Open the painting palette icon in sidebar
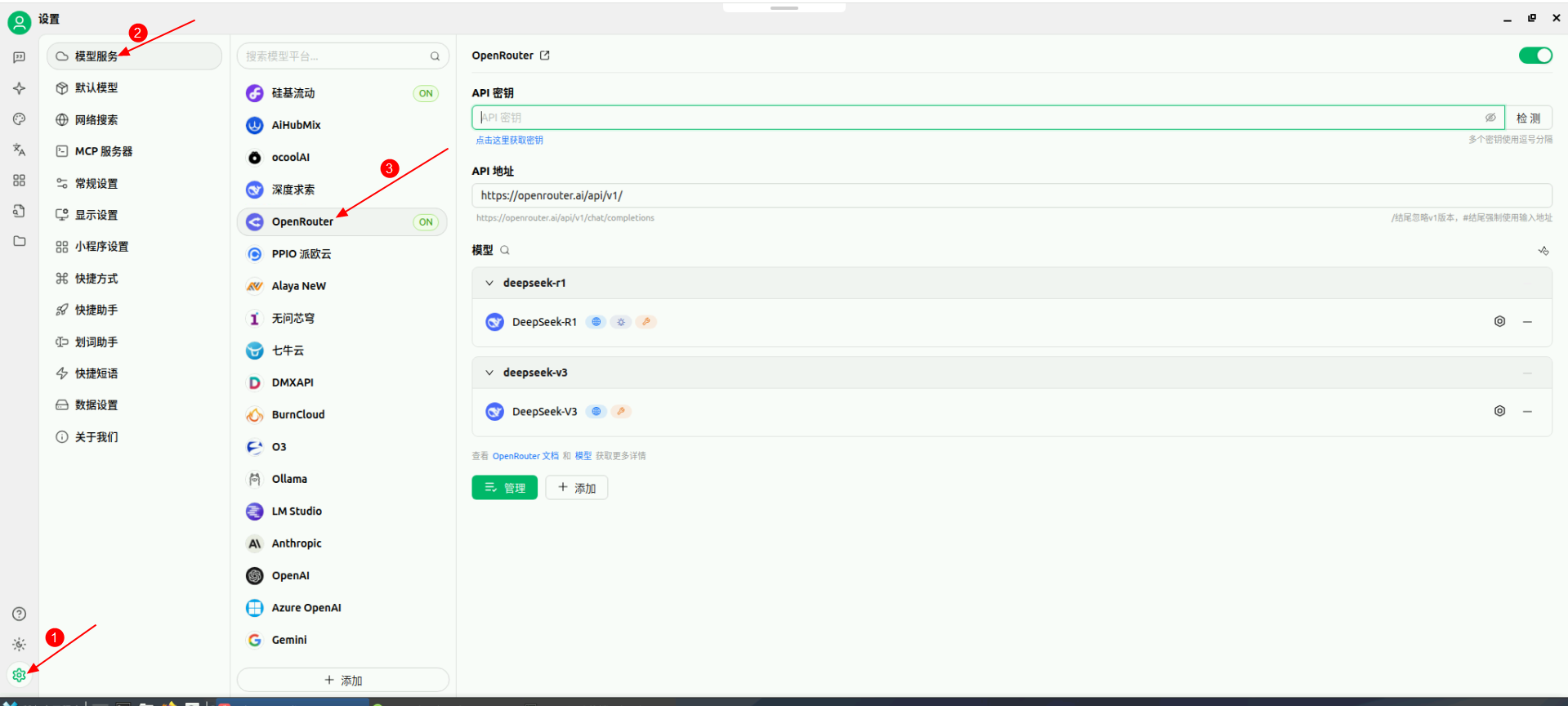Screen dimensions: 1568x706 click(20, 119)
